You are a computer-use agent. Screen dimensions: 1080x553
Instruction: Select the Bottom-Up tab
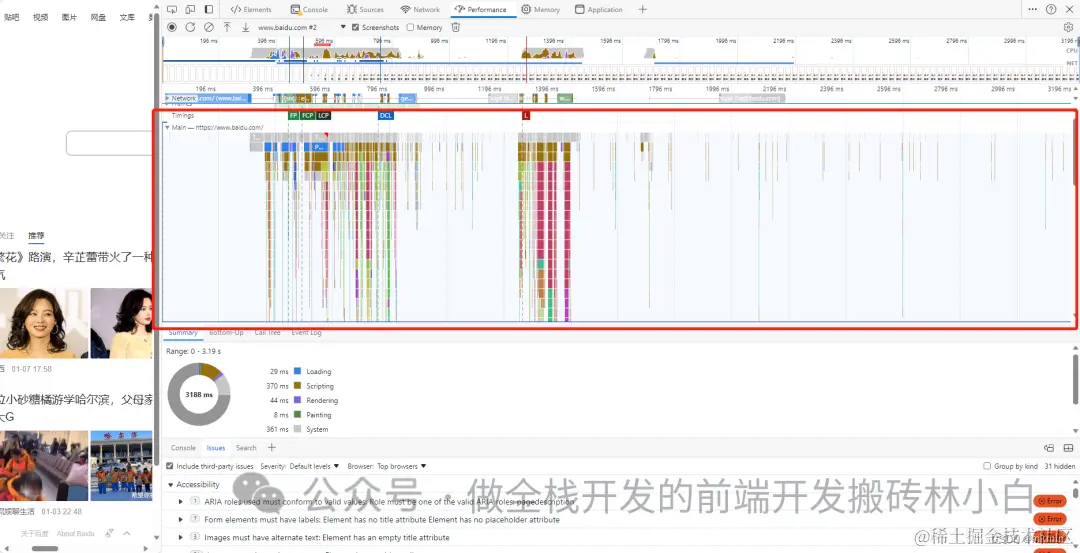[227, 333]
